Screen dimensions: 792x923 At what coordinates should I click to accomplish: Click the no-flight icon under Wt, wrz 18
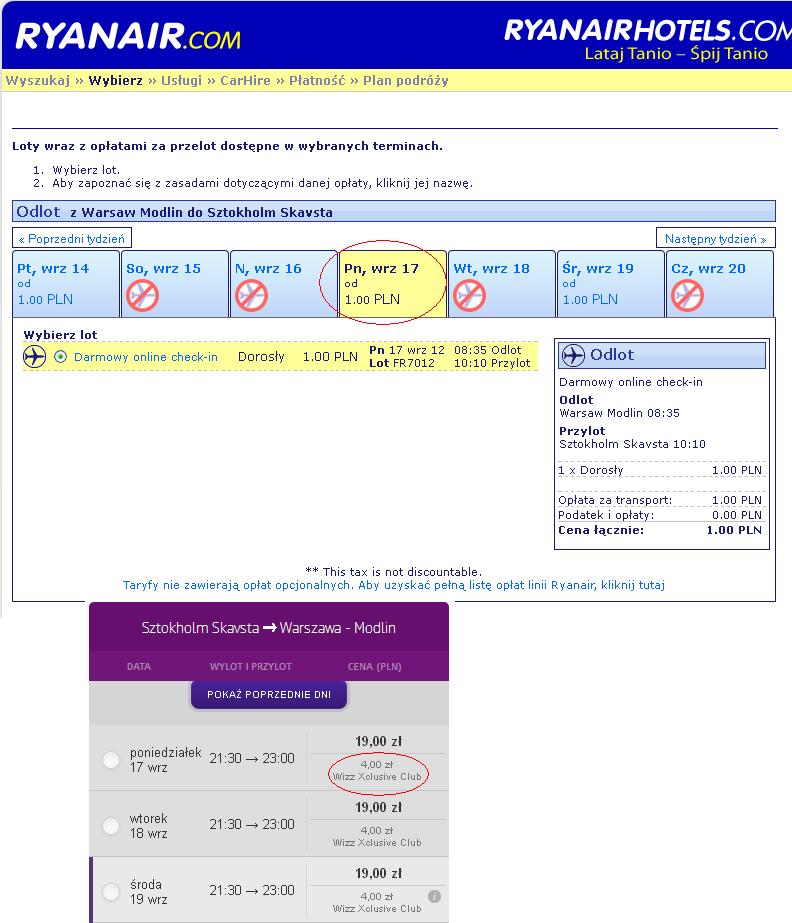coord(469,295)
